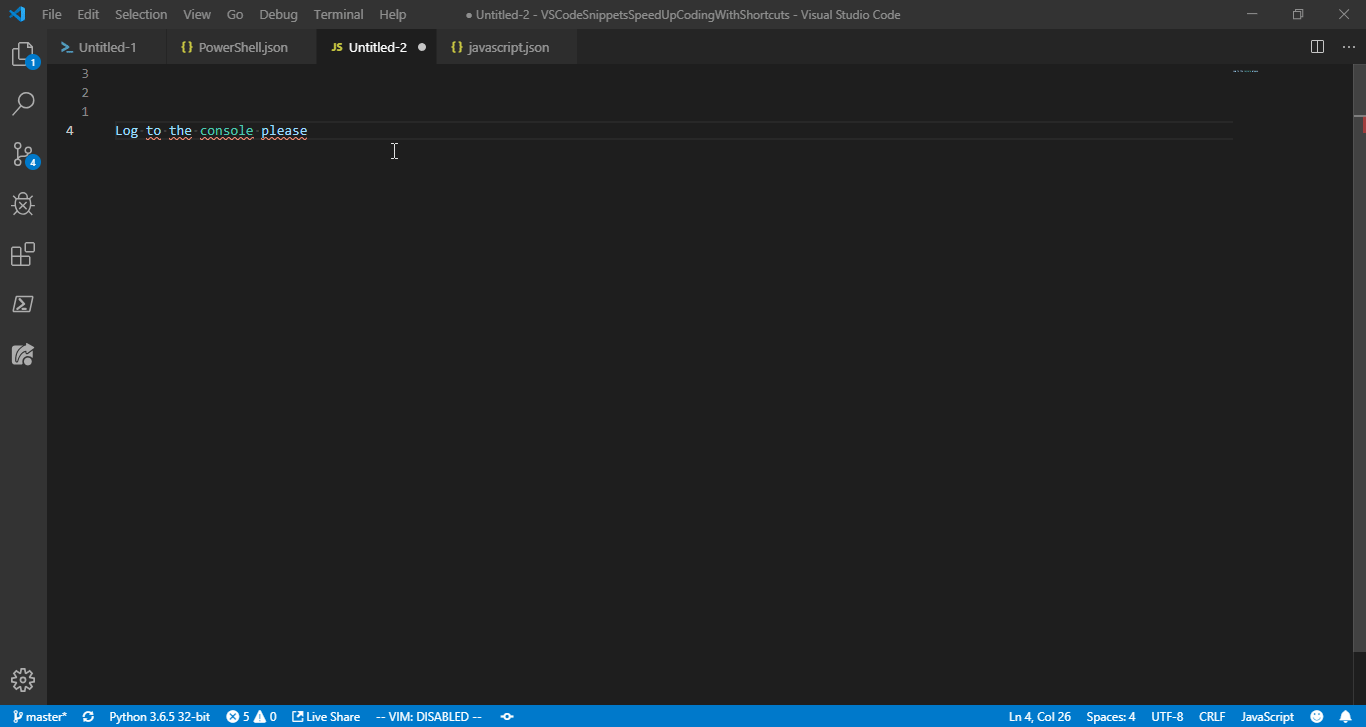Change end of line sequence CRLF
The height and width of the screenshot is (727, 1366).
(x=1212, y=717)
